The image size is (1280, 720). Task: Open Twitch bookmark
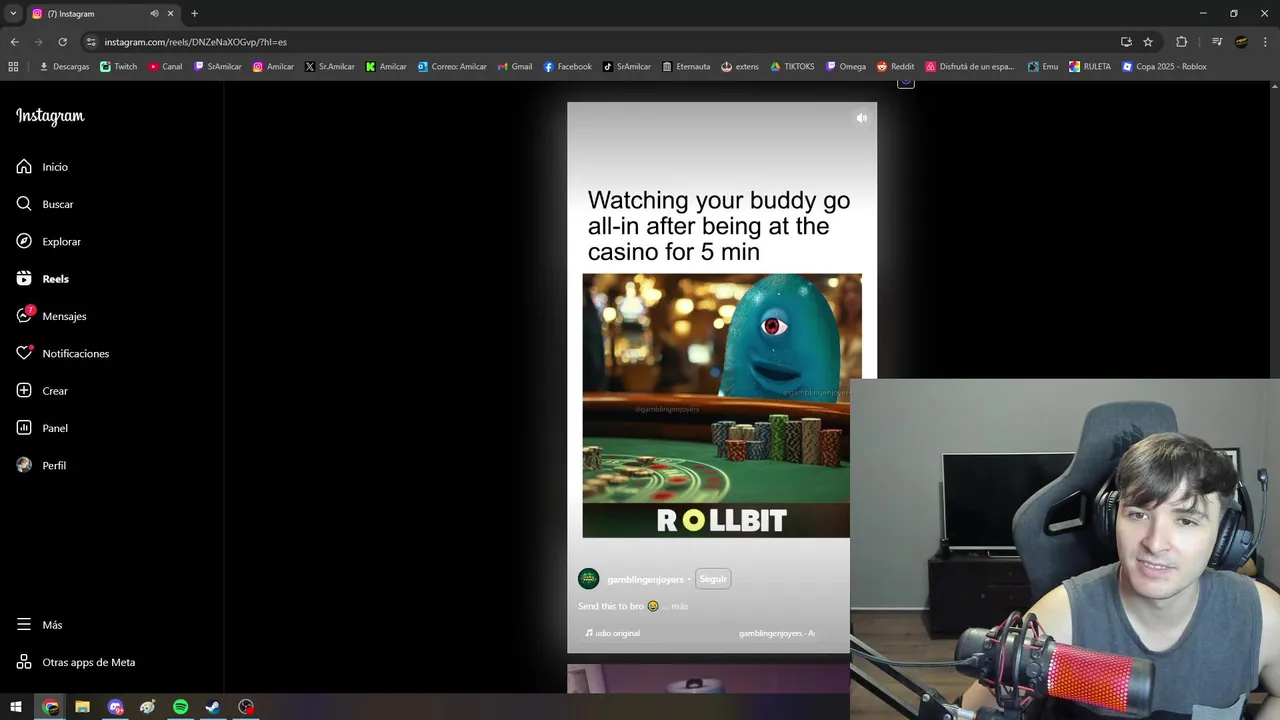point(119,67)
